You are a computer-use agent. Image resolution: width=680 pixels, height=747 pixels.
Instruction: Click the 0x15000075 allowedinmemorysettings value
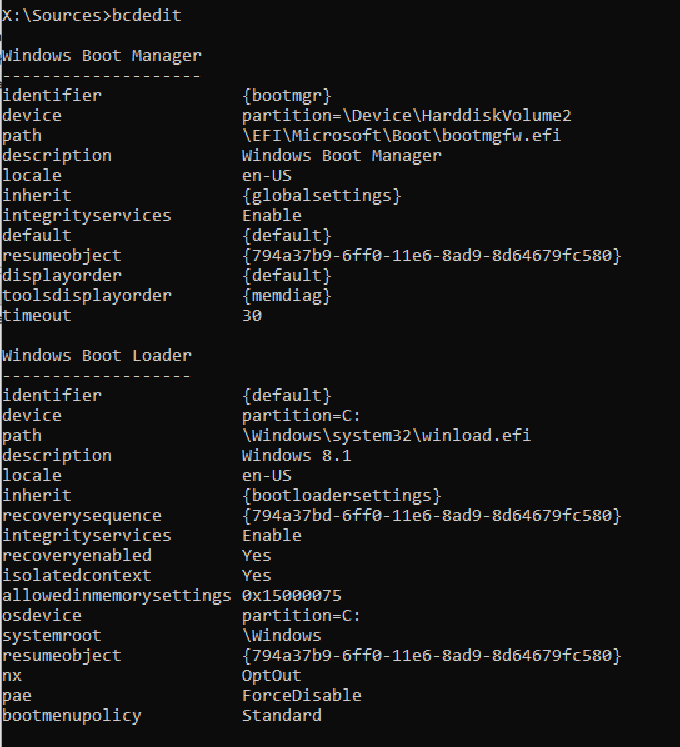(x=291, y=595)
